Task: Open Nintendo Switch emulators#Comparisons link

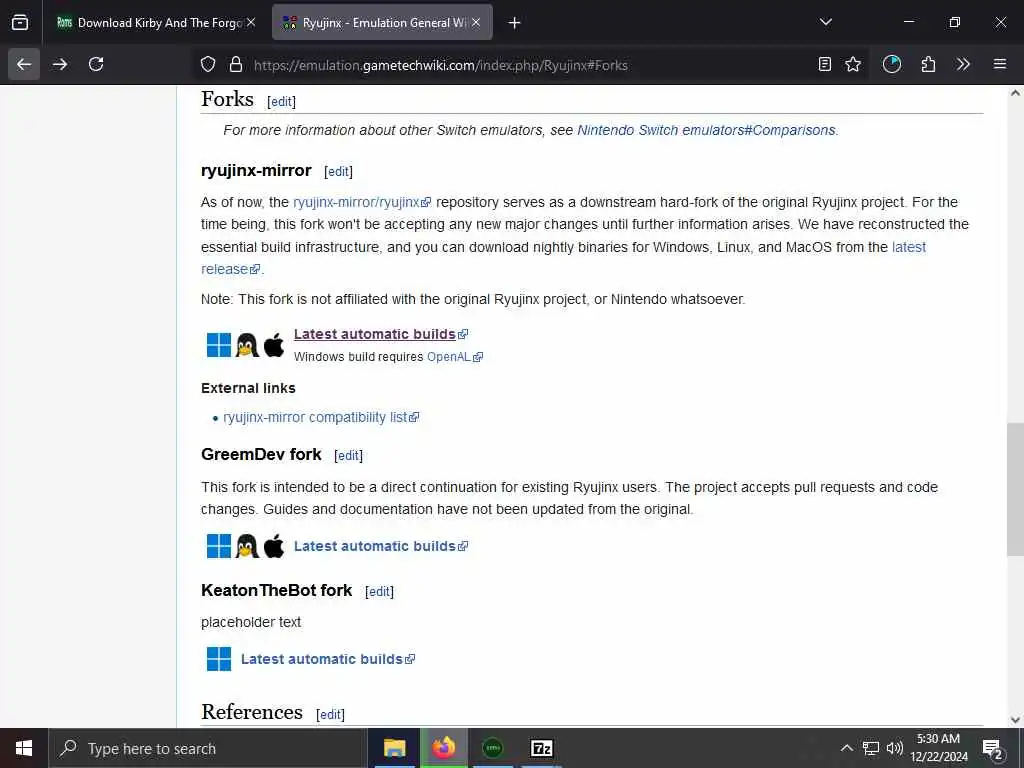Action: (706, 130)
